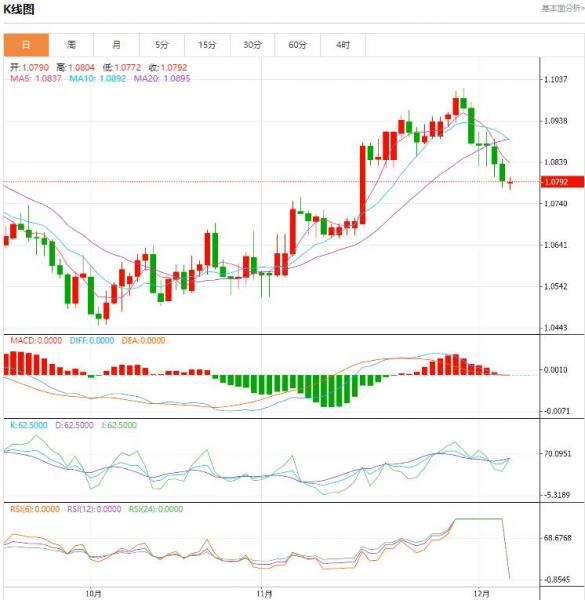
Task: Click the MA20 legend label
Action: point(162,78)
